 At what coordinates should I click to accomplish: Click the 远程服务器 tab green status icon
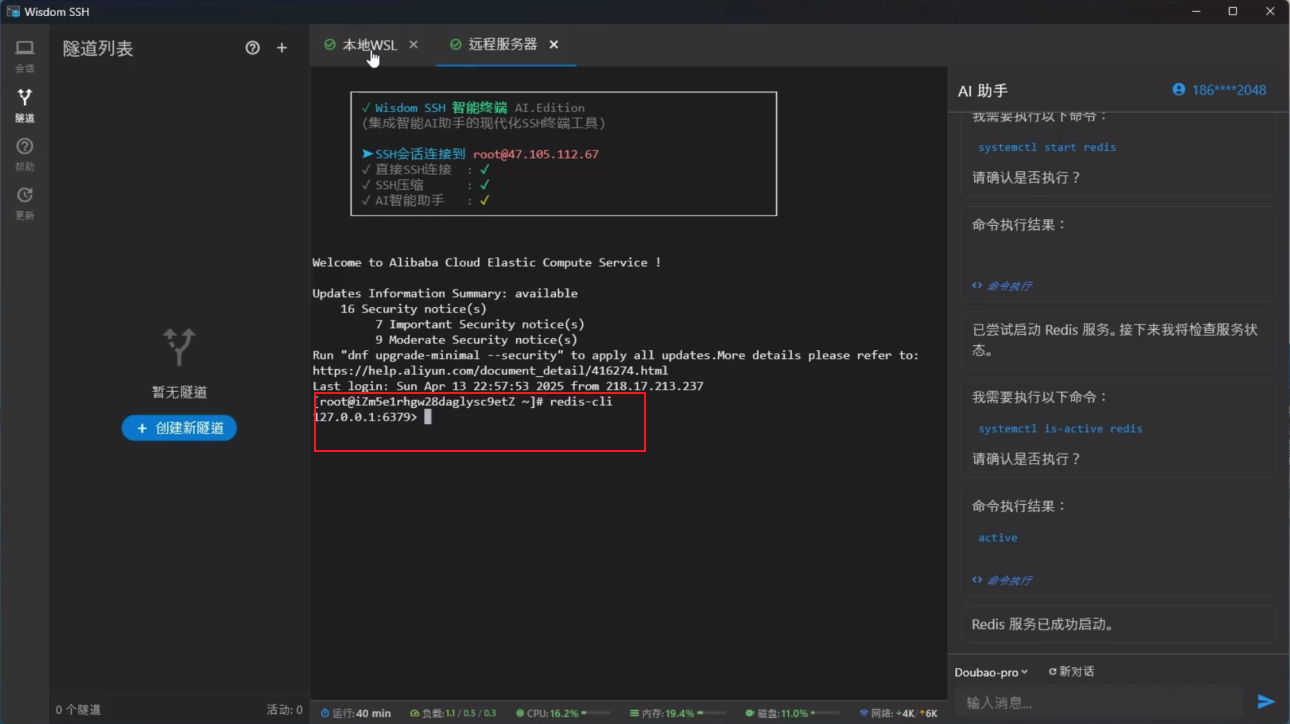456,45
